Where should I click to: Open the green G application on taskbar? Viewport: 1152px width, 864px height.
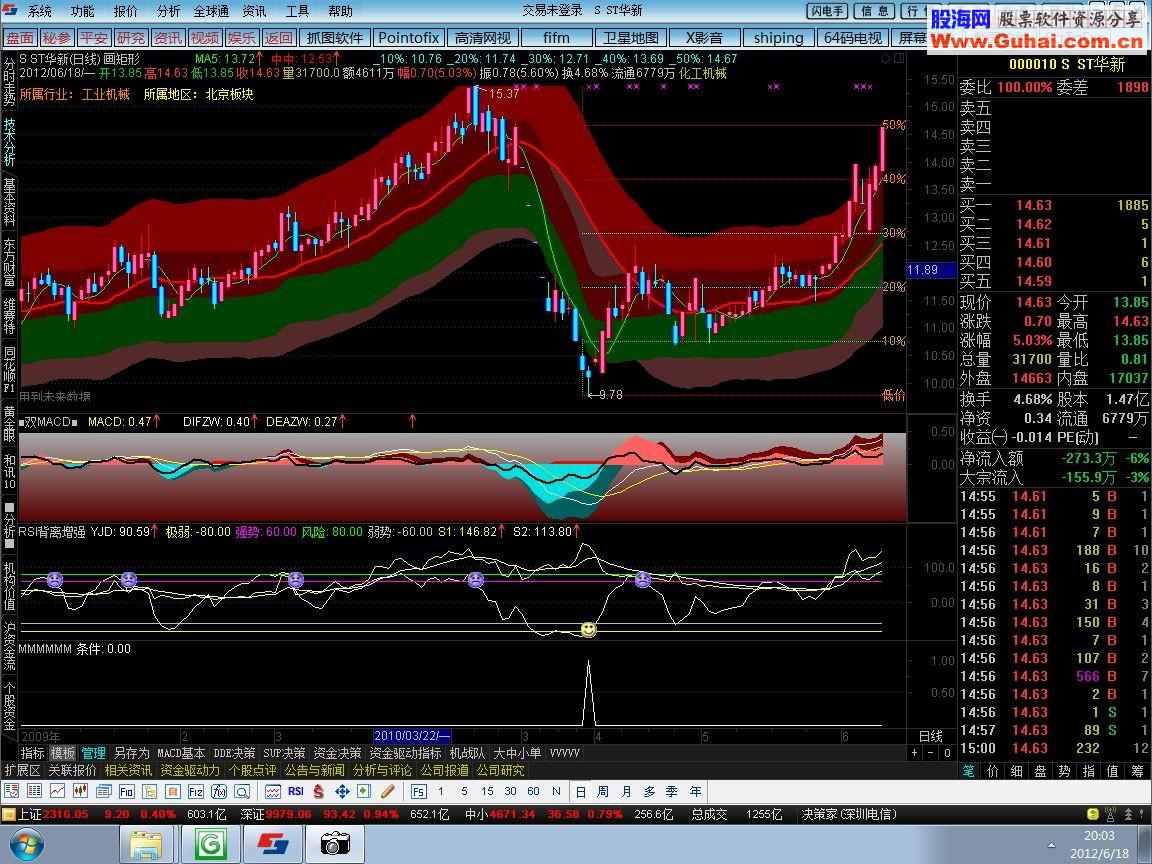209,844
